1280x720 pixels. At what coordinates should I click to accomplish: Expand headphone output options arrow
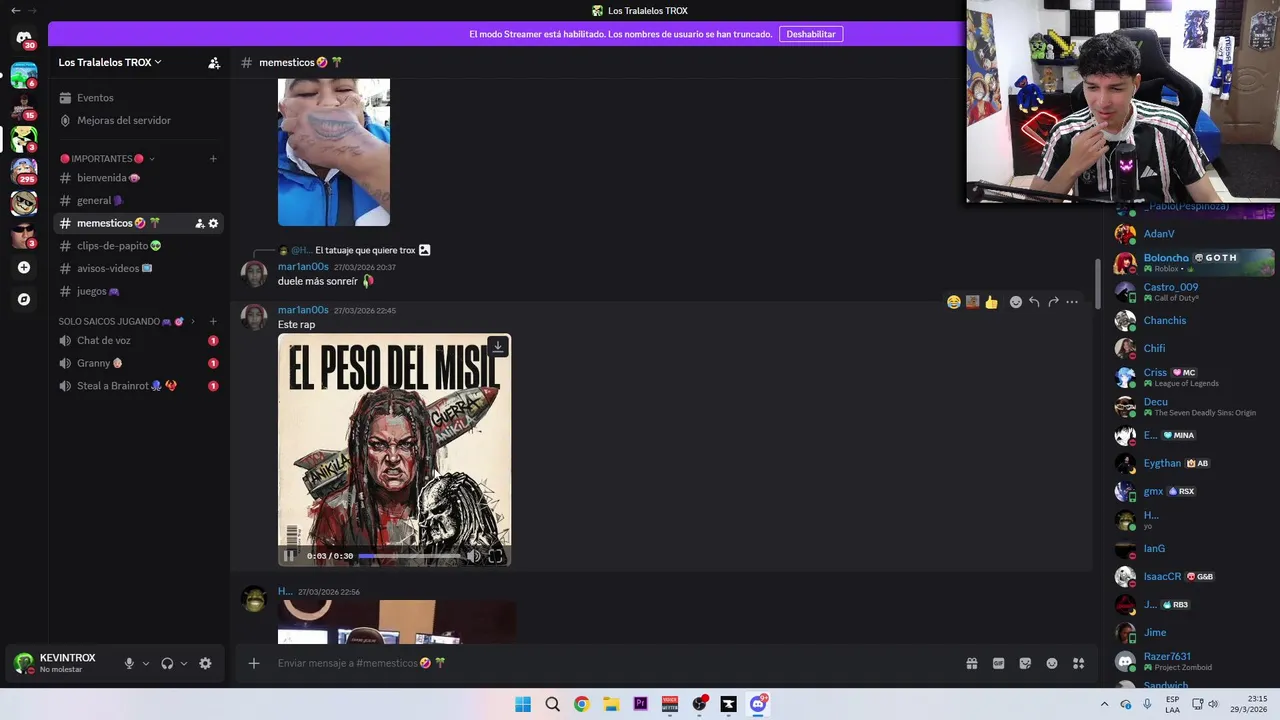click(184, 663)
